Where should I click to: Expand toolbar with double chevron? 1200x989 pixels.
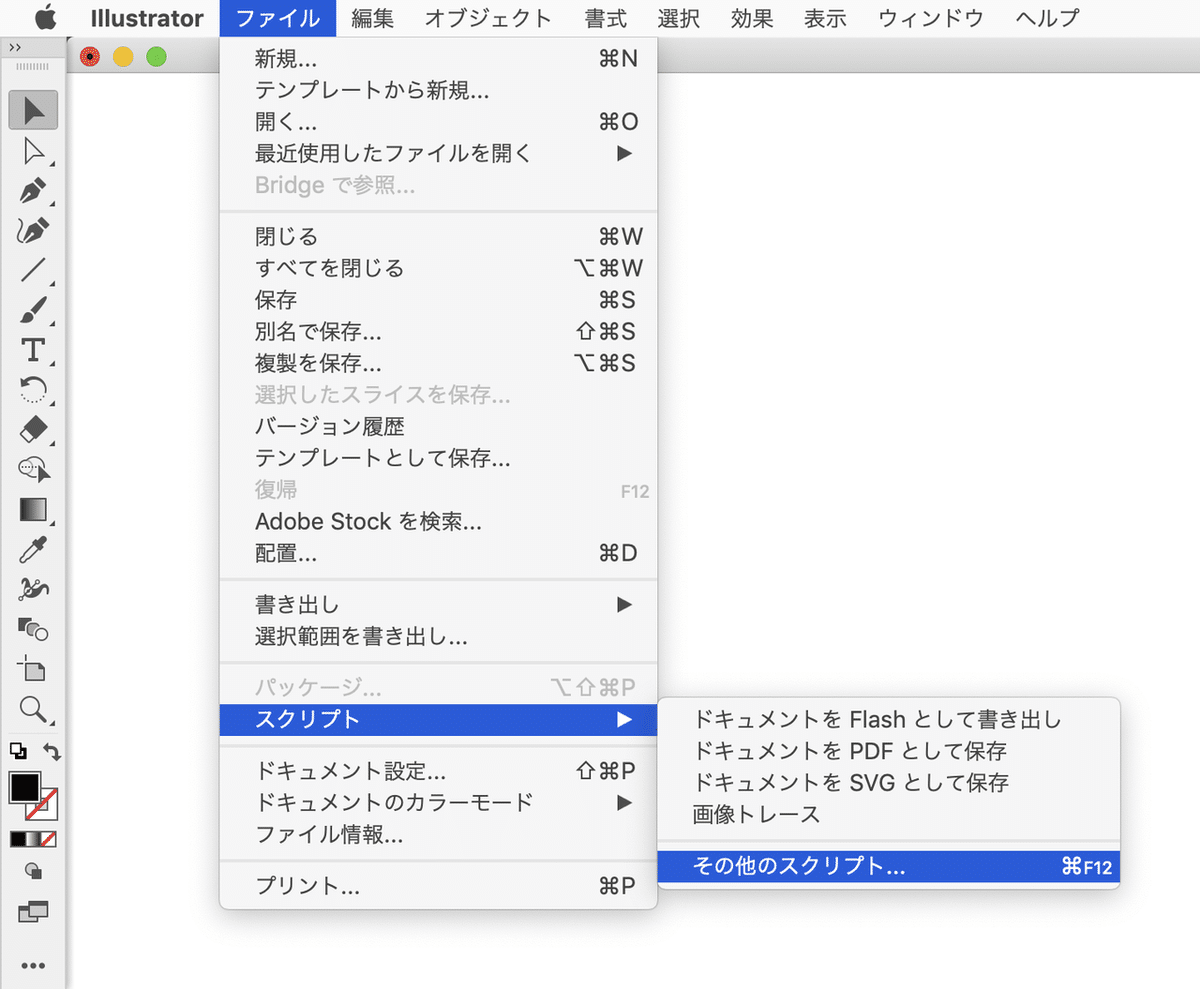(15, 47)
